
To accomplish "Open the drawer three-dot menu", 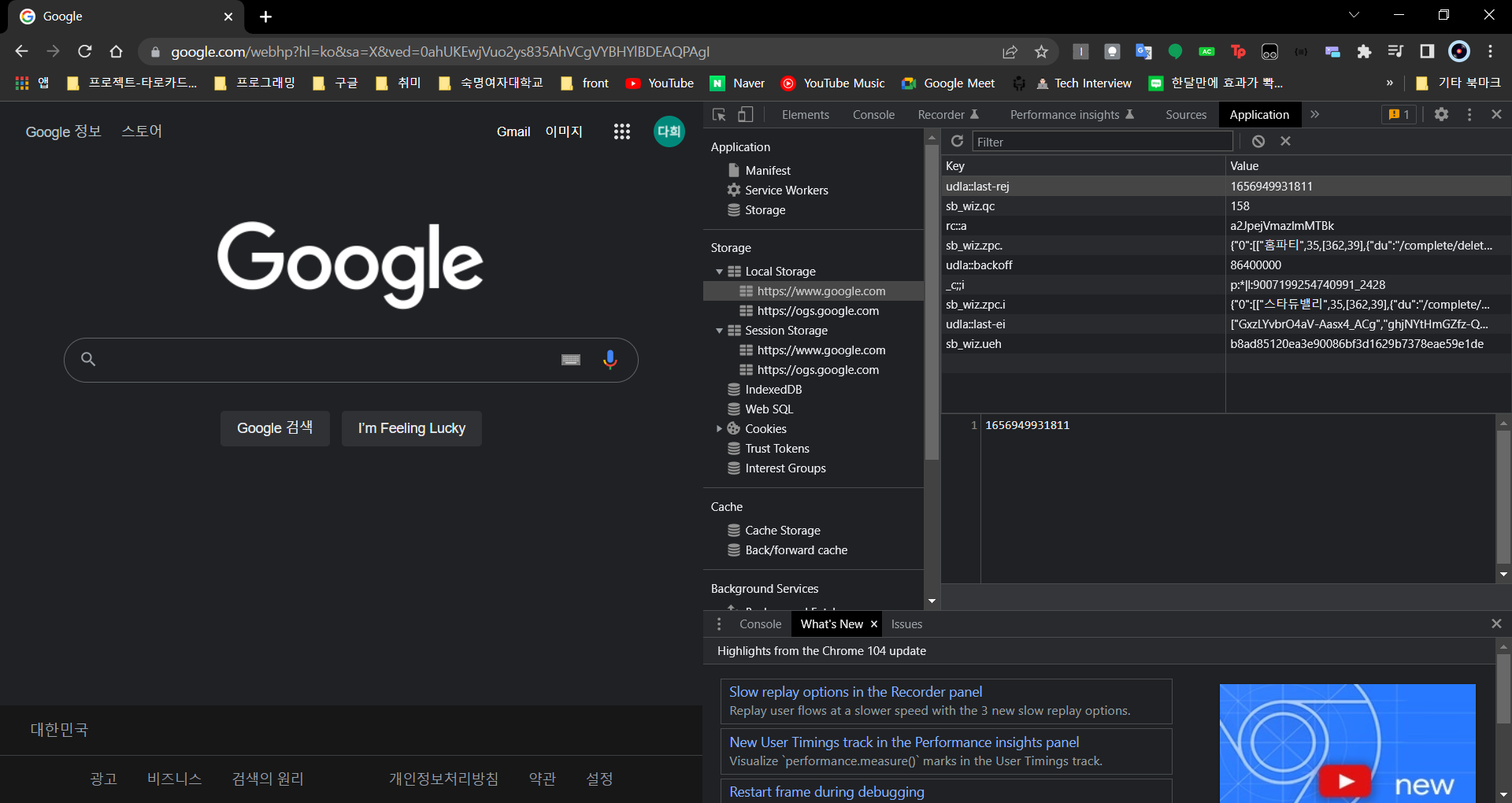I will coord(719,624).
